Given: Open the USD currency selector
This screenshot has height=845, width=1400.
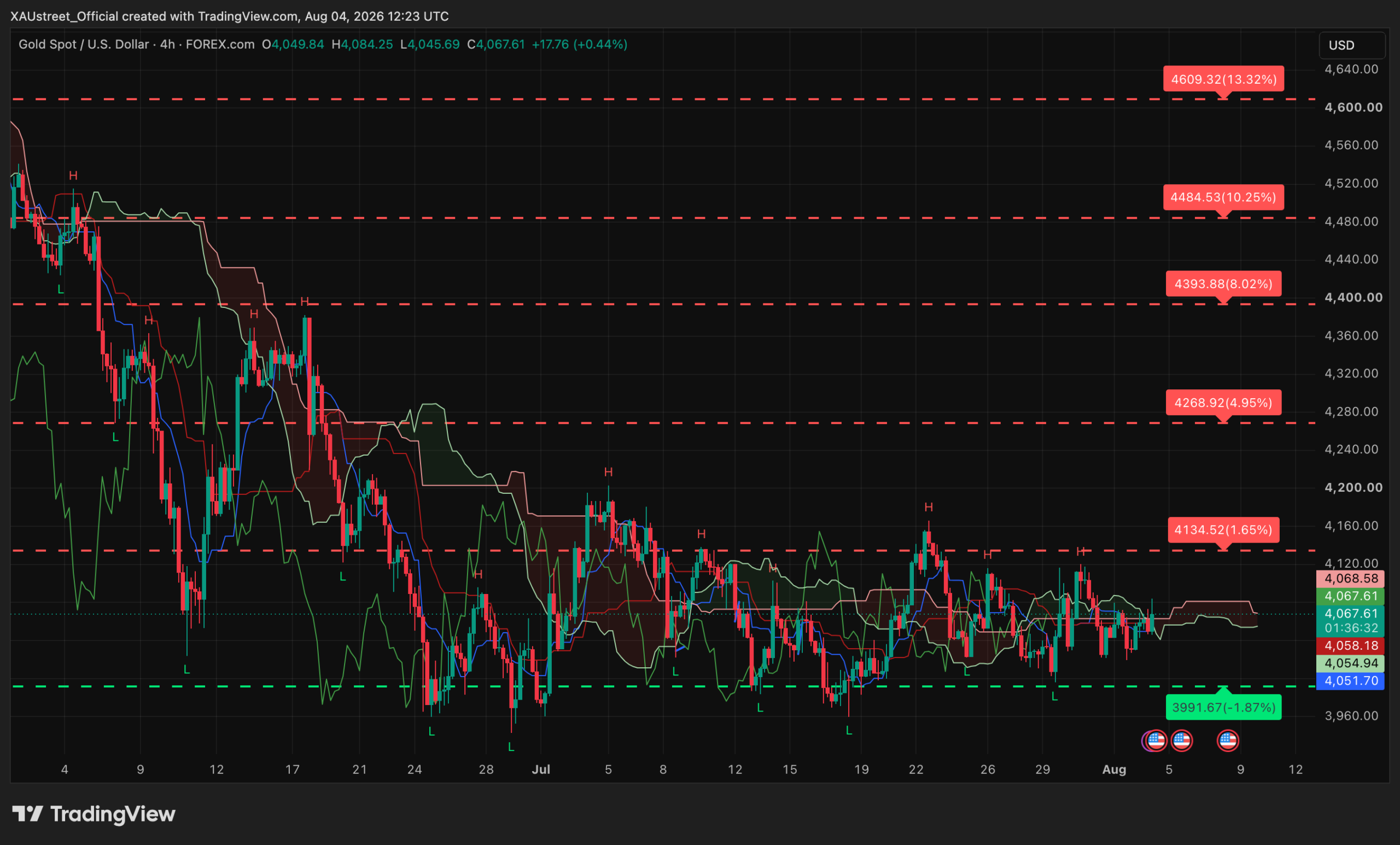Looking at the screenshot, I should [x=1352, y=45].
